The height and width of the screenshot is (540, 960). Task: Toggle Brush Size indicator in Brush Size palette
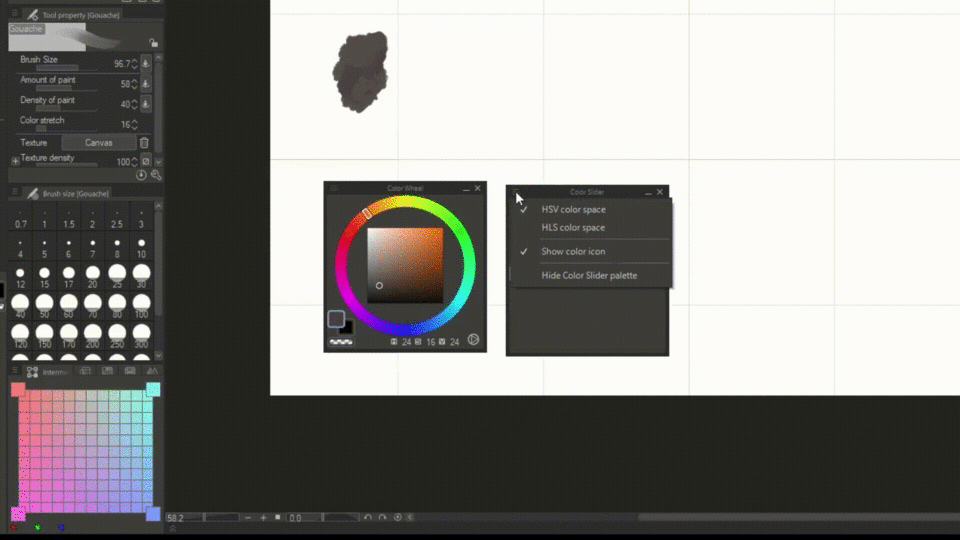coord(146,63)
